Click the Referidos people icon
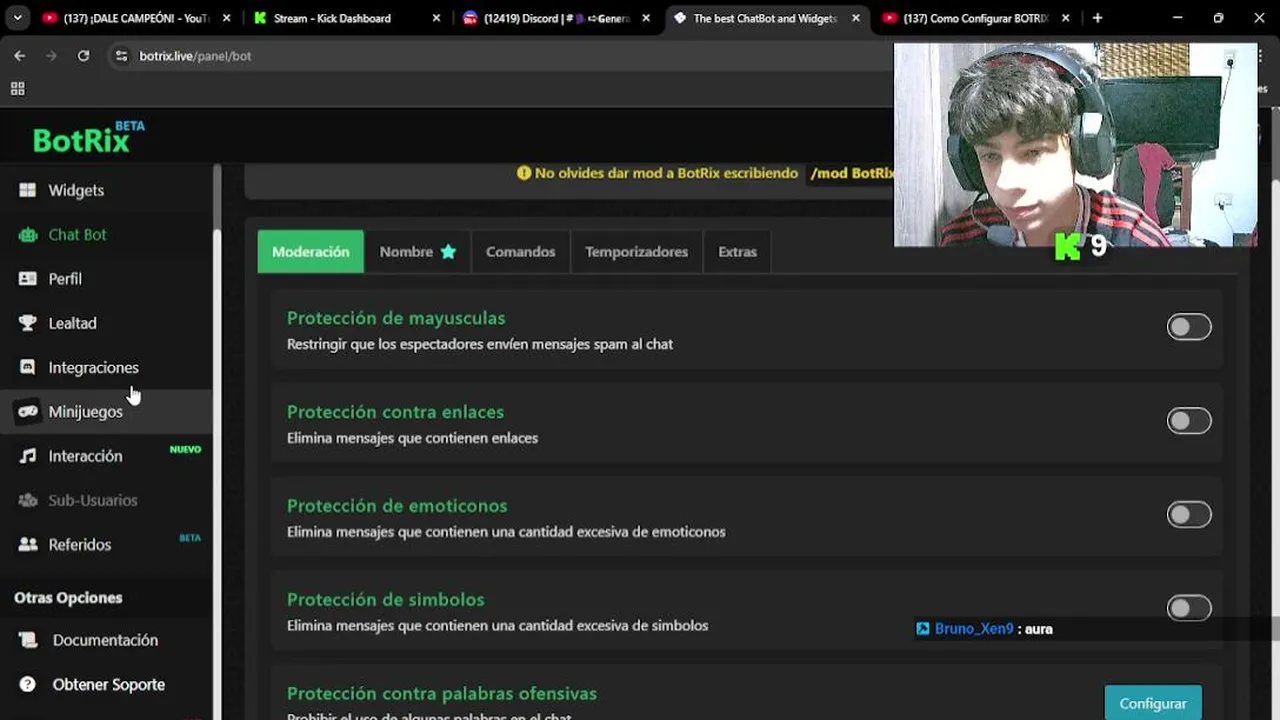The width and height of the screenshot is (1280, 720). coord(28,544)
